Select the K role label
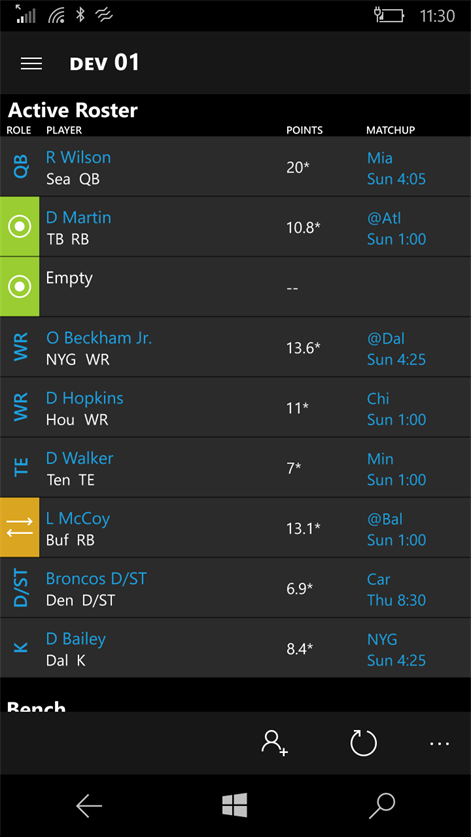The image size is (471, 837). coord(20,648)
